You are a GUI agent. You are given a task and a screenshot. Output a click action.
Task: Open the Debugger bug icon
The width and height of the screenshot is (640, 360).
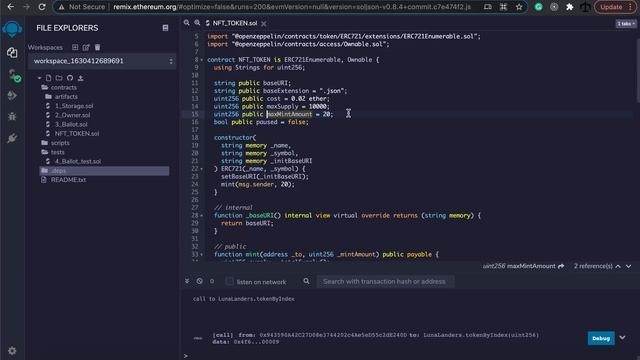12,117
